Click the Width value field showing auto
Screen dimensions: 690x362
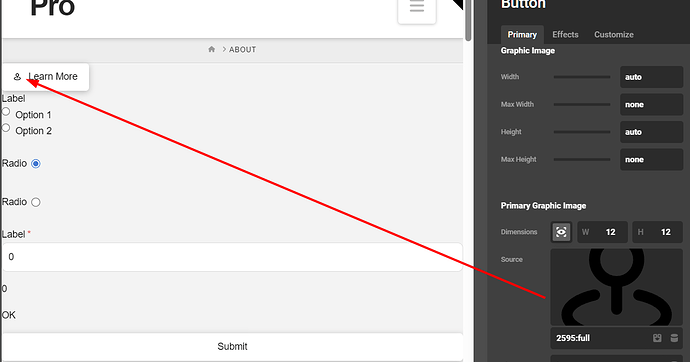[651, 77]
